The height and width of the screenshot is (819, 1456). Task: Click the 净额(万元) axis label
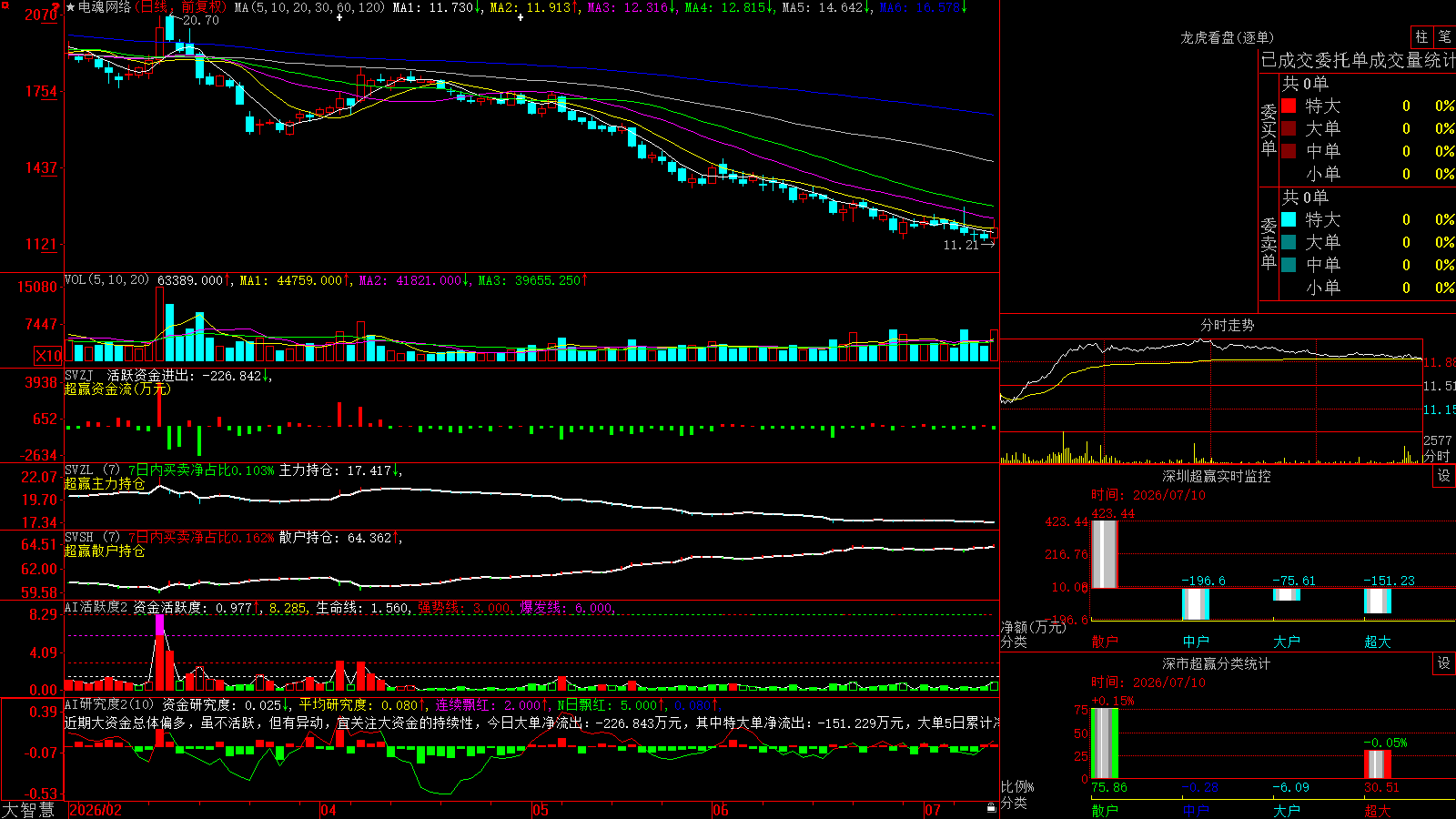coord(1033,627)
